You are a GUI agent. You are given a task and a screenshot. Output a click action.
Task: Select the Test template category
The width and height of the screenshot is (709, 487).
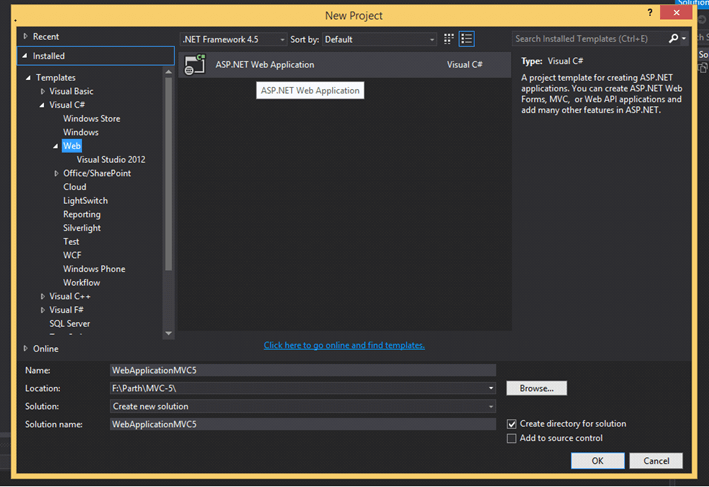(71, 241)
